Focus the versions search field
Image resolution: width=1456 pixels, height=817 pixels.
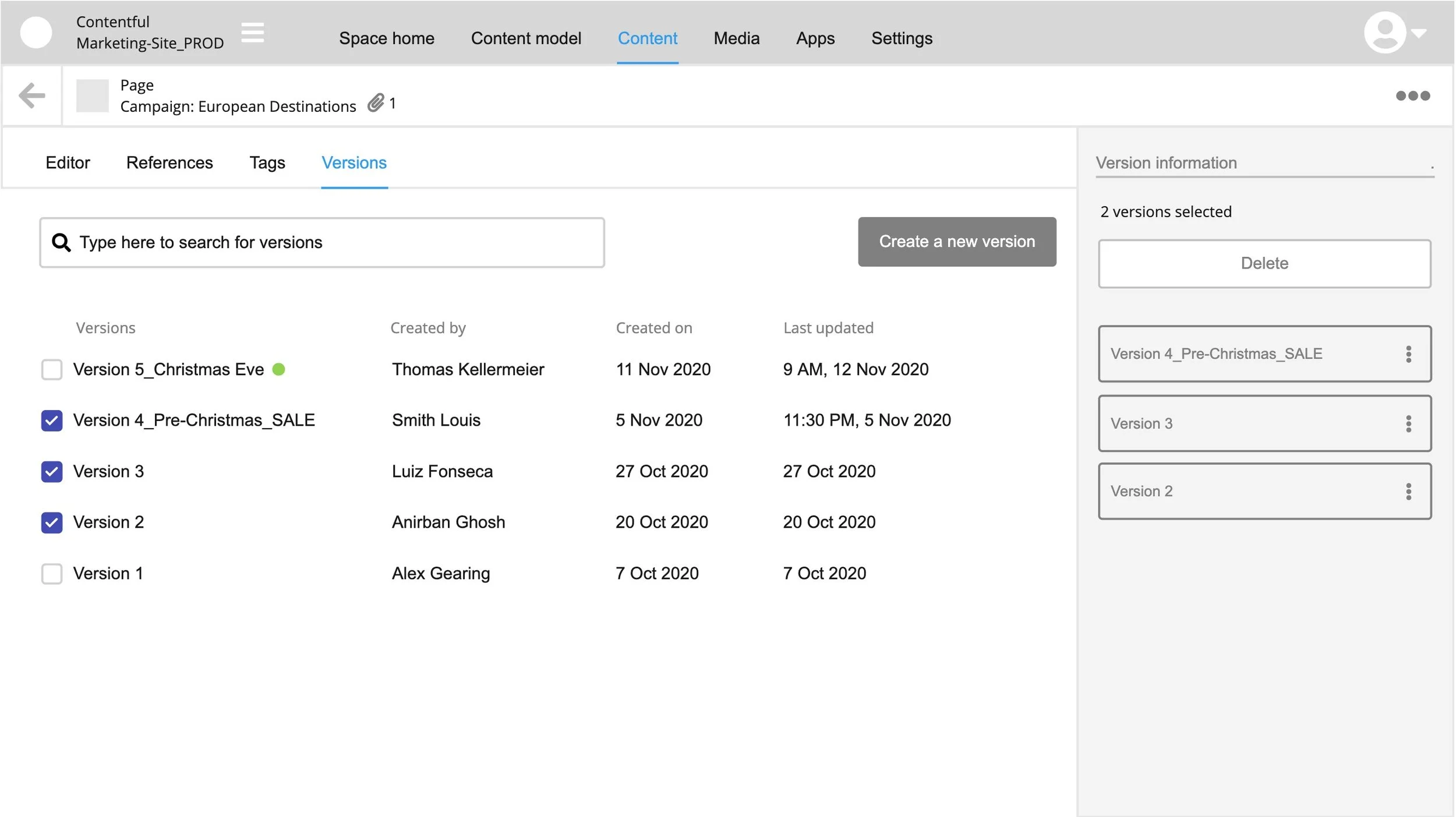pos(322,242)
